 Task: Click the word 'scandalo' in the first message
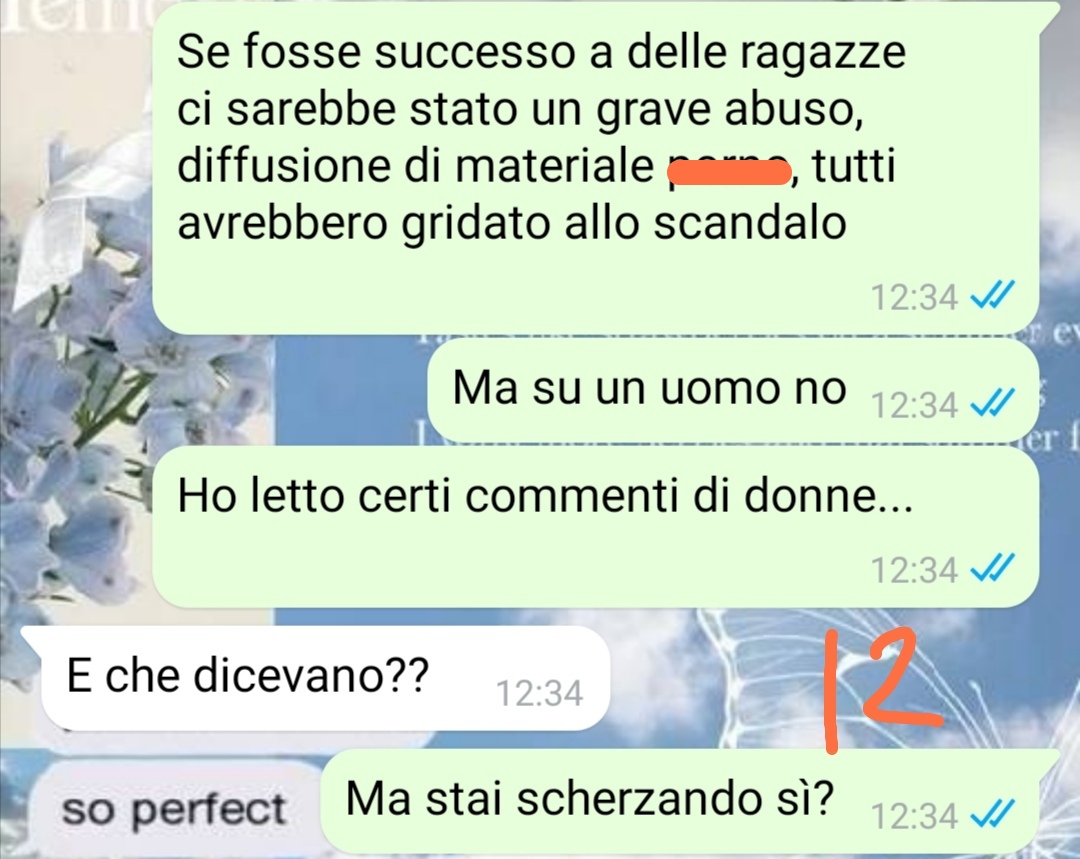coord(749,223)
